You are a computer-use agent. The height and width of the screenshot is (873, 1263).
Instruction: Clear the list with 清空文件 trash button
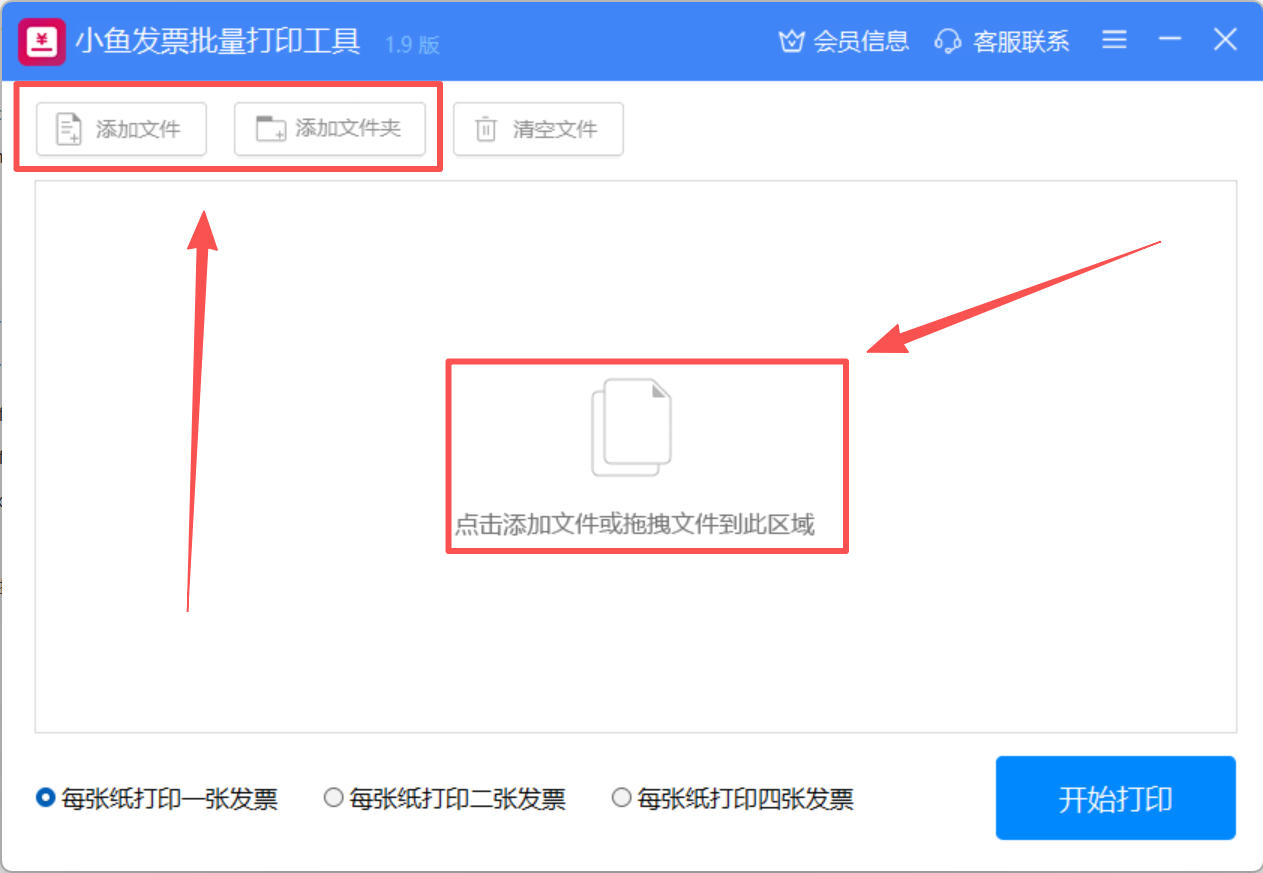point(538,129)
